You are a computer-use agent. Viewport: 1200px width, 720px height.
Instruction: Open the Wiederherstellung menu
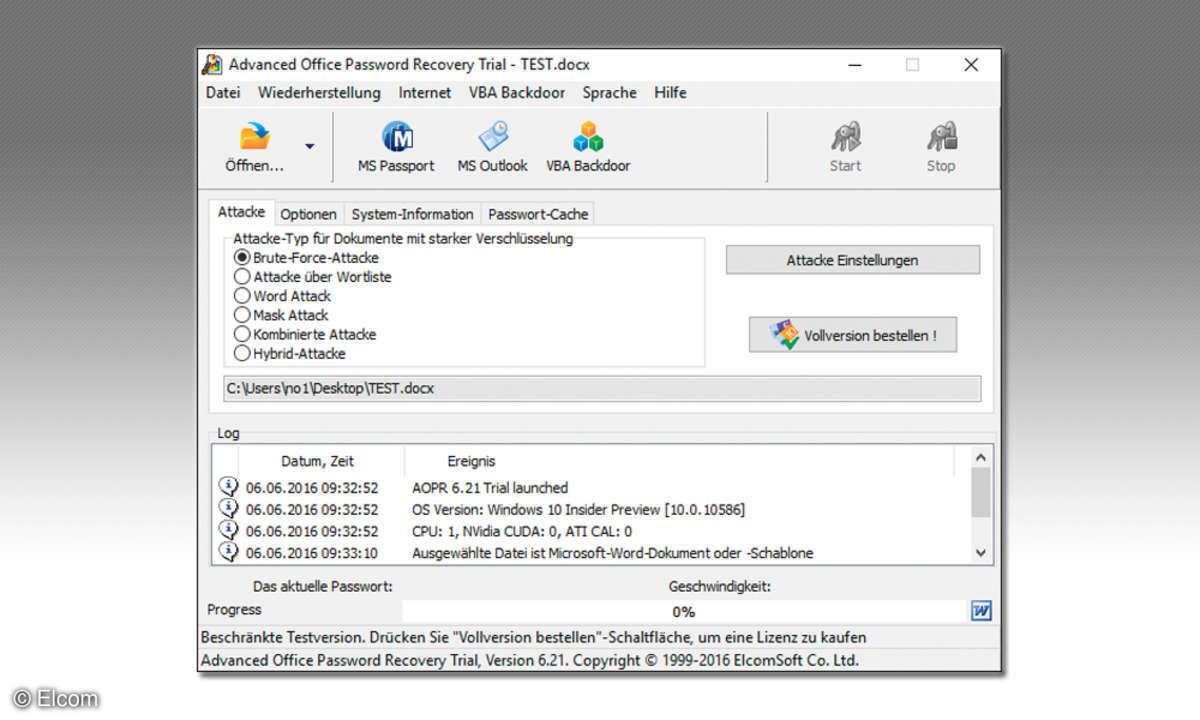[319, 92]
